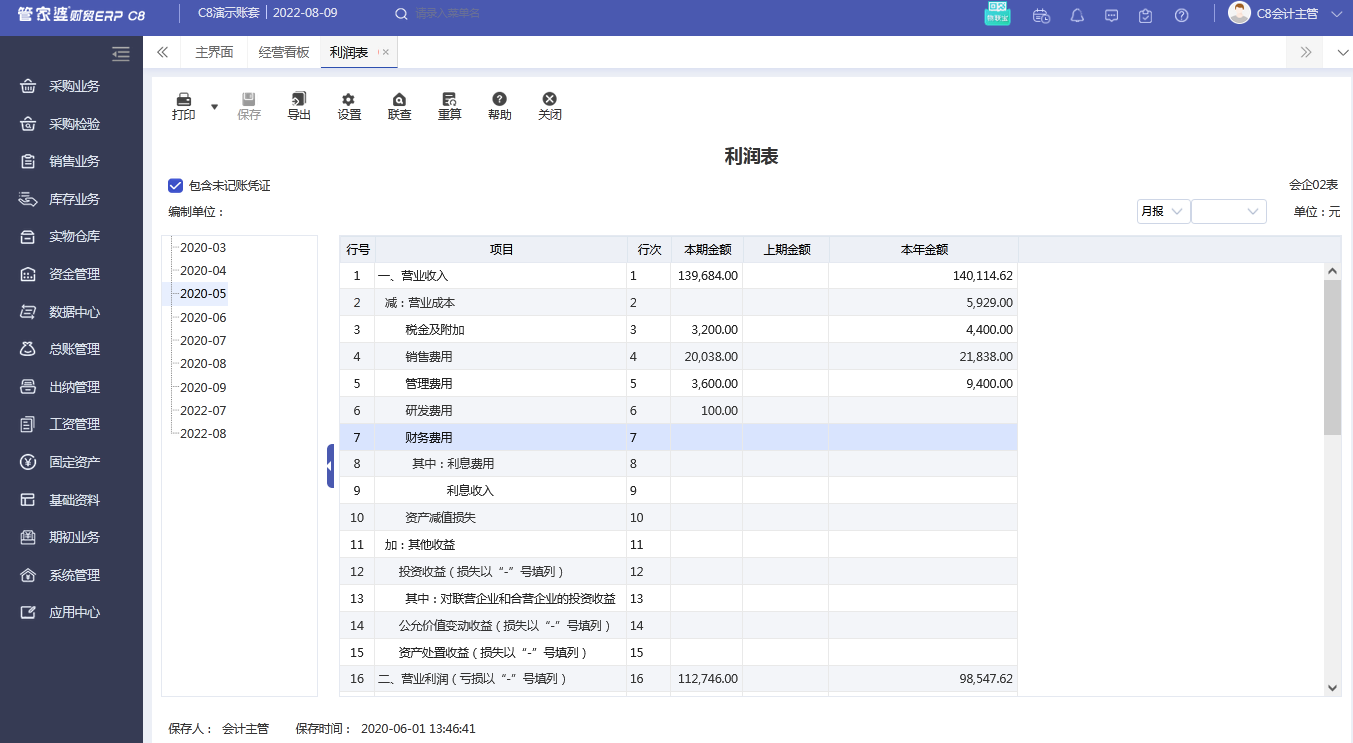1353x743 pixels.
Task: Click the Recalculate (重算) icon
Action: click(x=449, y=100)
